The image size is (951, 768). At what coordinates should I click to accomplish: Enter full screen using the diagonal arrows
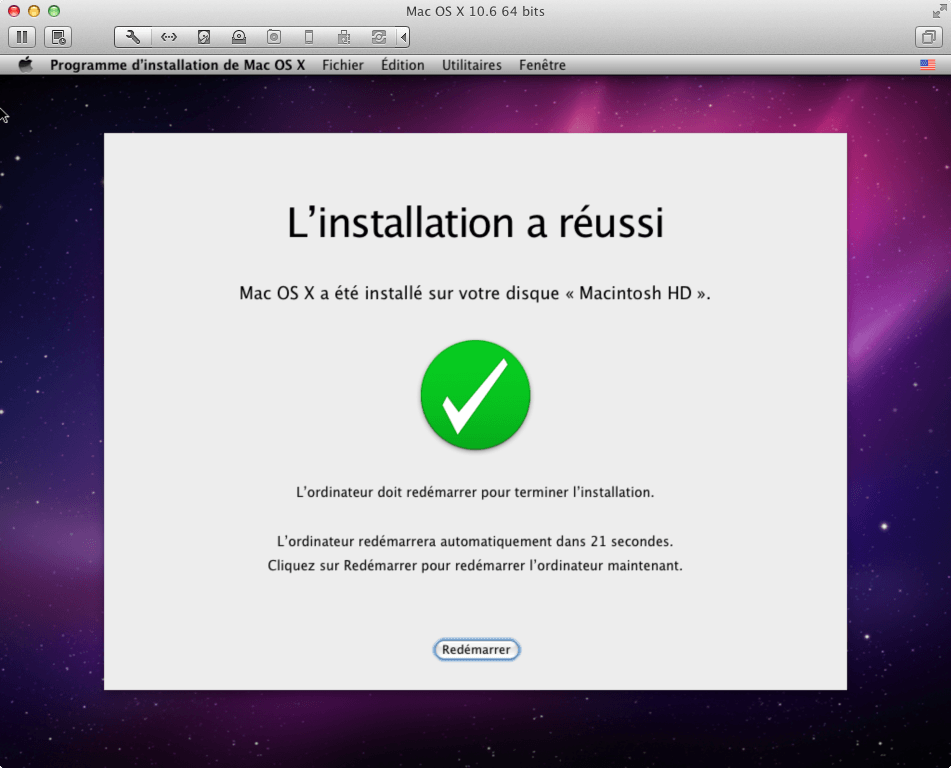click(939, 11)
